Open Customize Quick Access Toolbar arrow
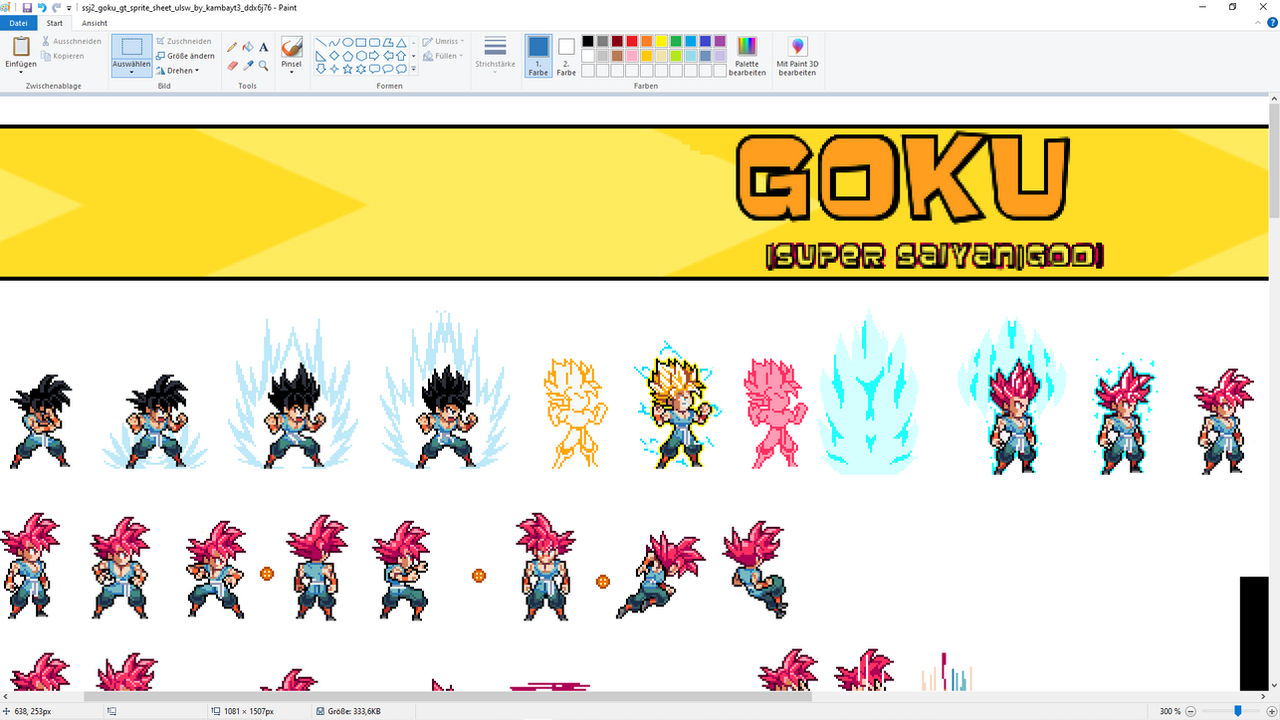This screenshot has height=720, width=1280. (69, 8)
